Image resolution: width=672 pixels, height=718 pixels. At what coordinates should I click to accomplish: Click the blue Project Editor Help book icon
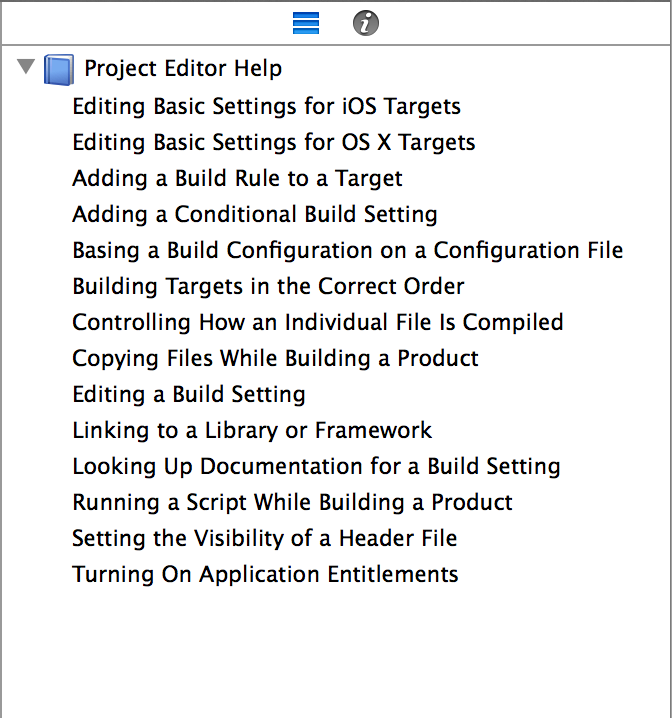pos(59,70)
